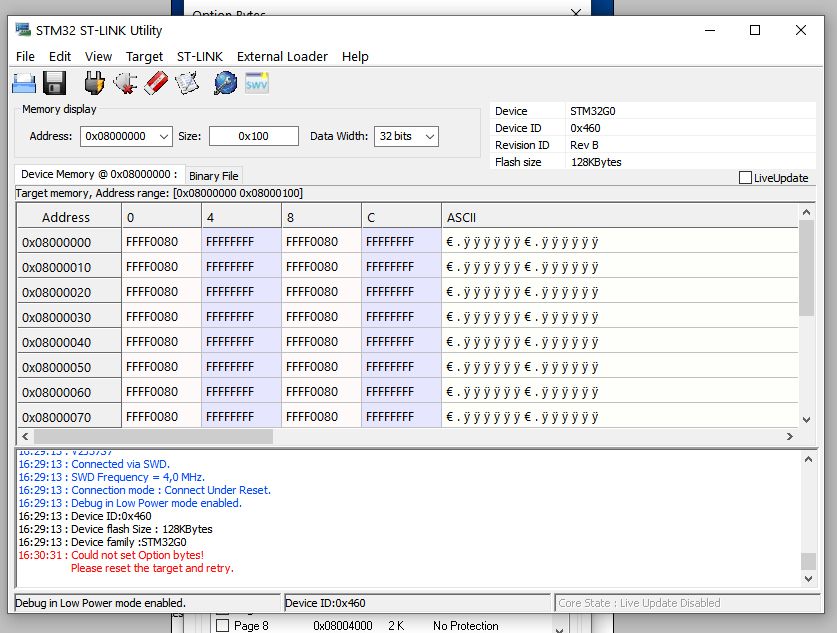Image resolution: width=837 pixels, height=633 pixels.
Task: Click the Revision ID value Rev B
Action: 584,145
